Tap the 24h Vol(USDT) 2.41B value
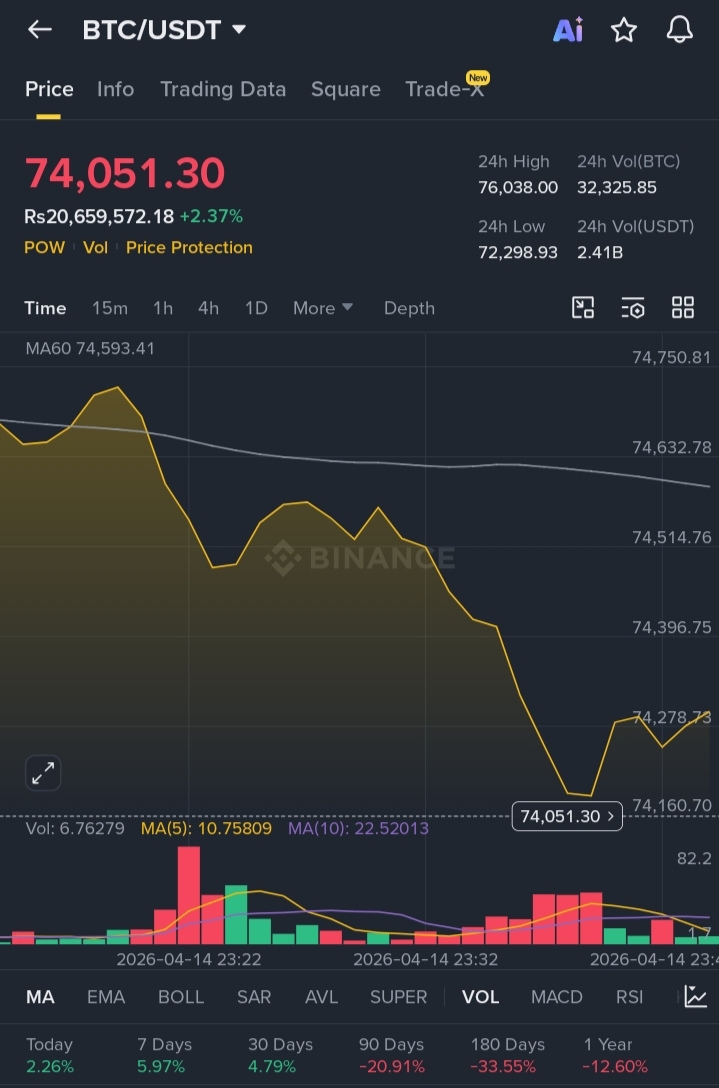The image size is (719, 1088). pos(600,252)
